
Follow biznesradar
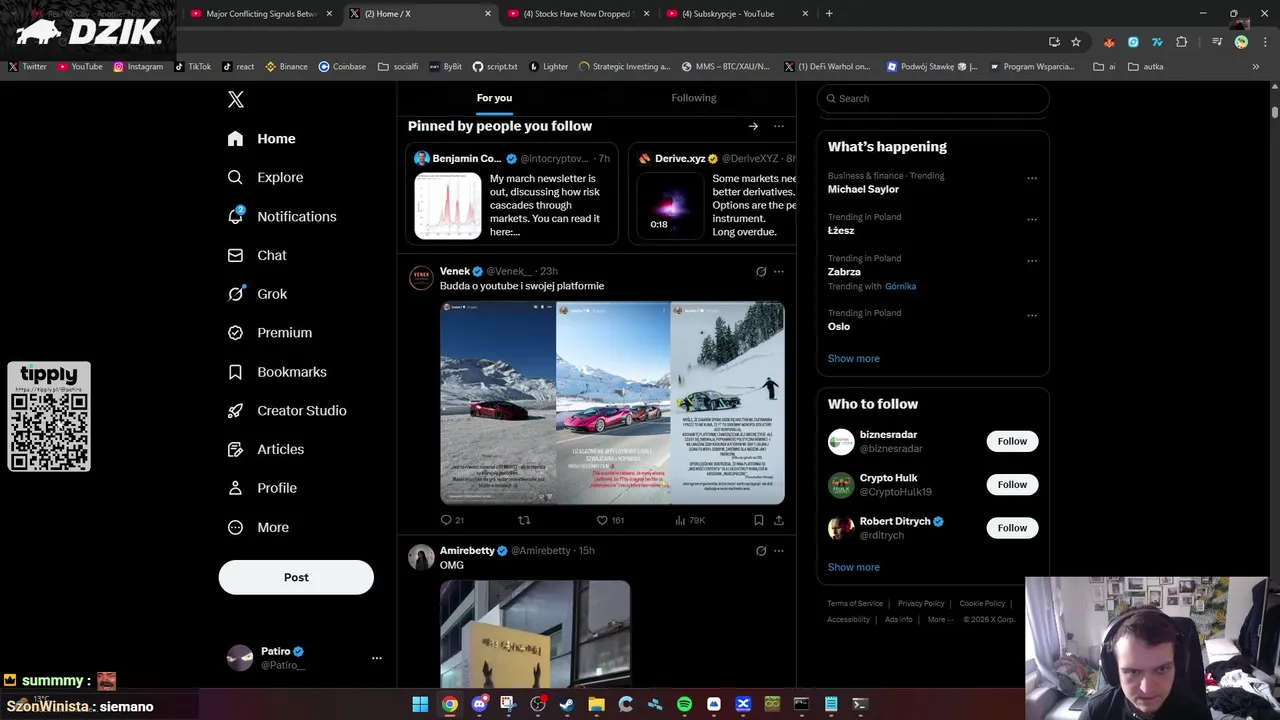[1012, 441]
